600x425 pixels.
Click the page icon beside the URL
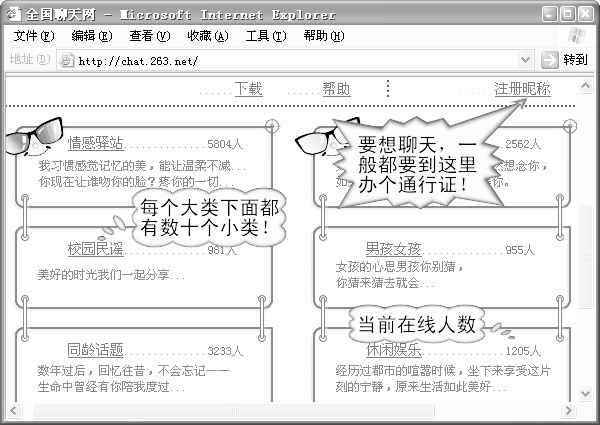67,61
